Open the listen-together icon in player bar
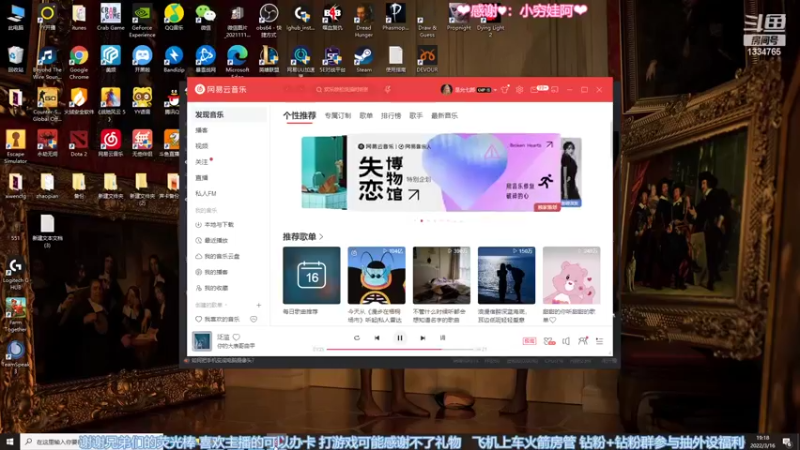 tap(583, 341)
